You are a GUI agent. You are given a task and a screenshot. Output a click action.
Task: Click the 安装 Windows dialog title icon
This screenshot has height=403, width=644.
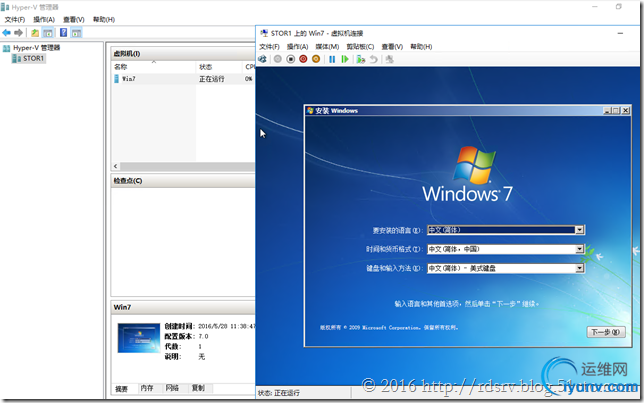310,111
